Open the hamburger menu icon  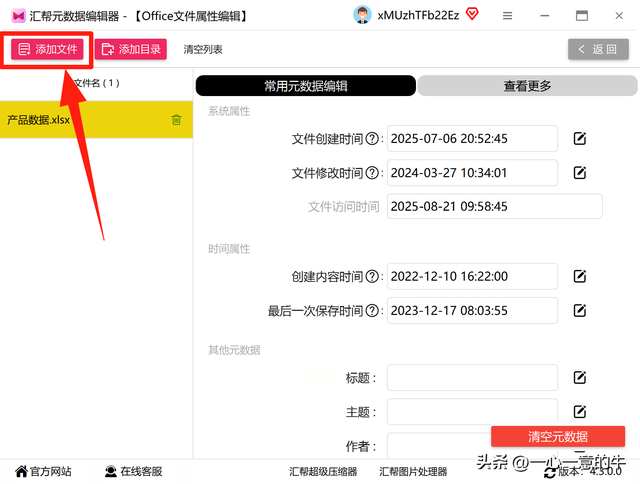507,16
